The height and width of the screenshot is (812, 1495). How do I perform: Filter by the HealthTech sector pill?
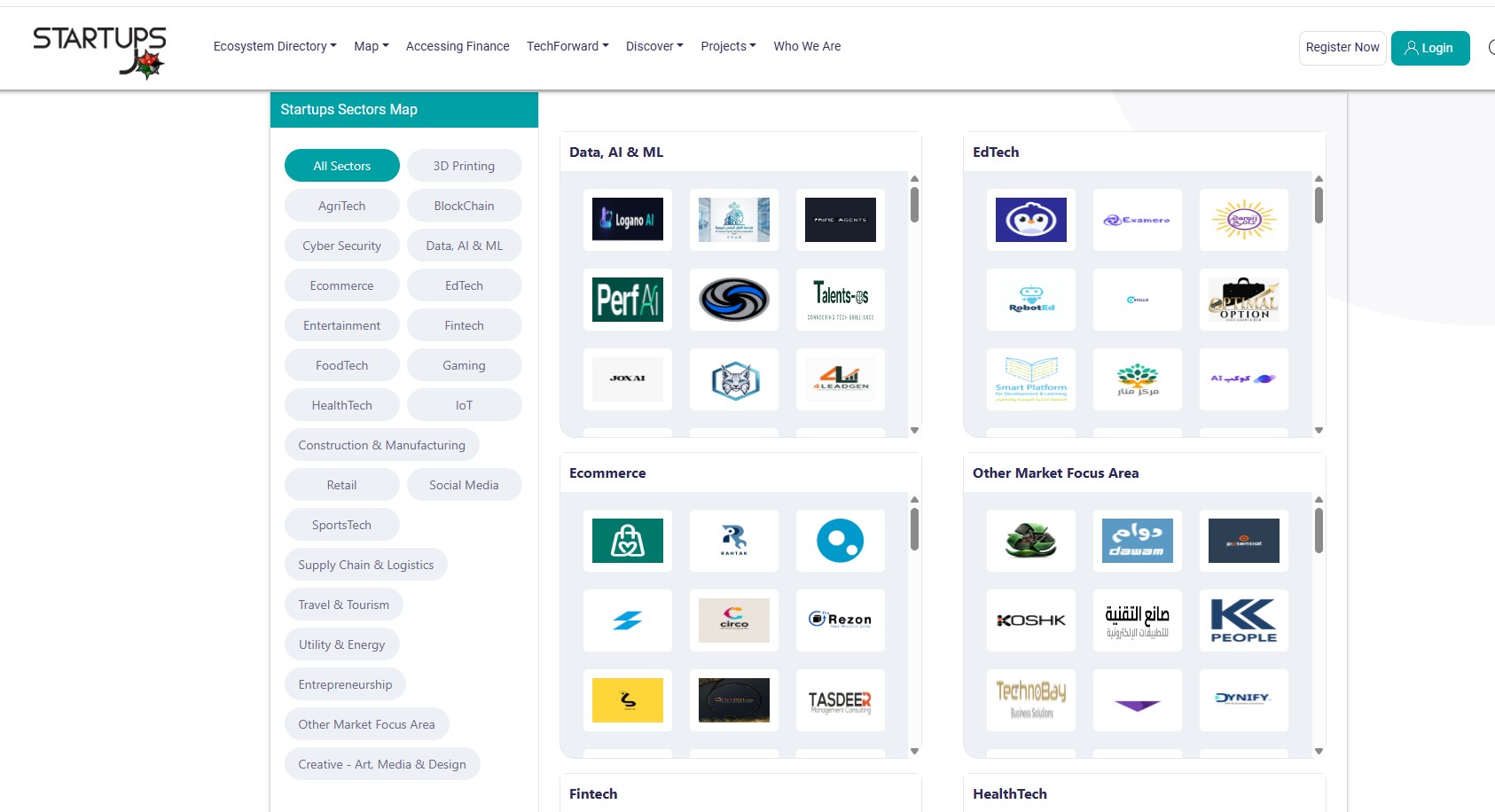pyautogui.click(x=342, y=405)
